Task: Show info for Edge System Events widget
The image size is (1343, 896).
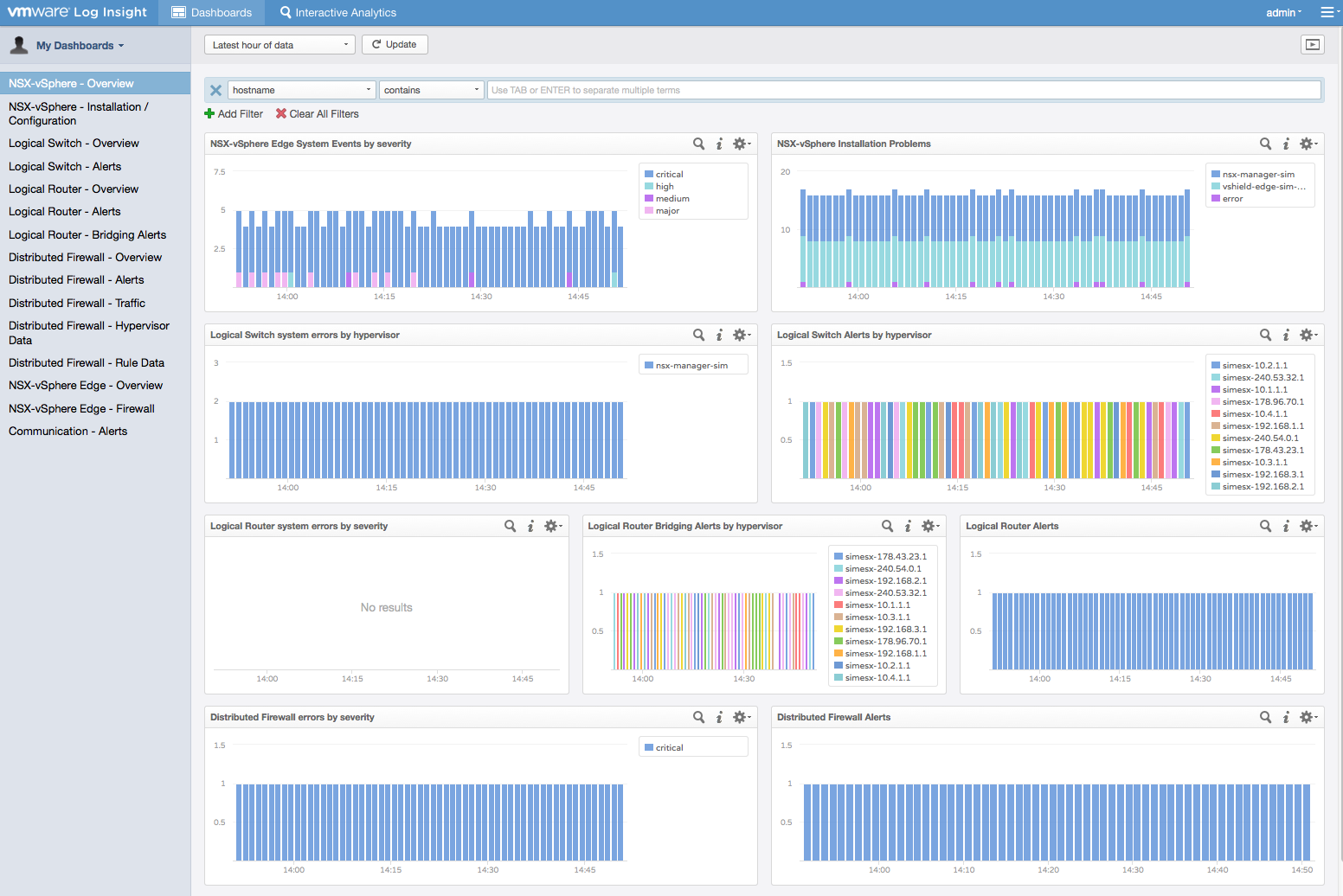Action: tap(719, 144)
